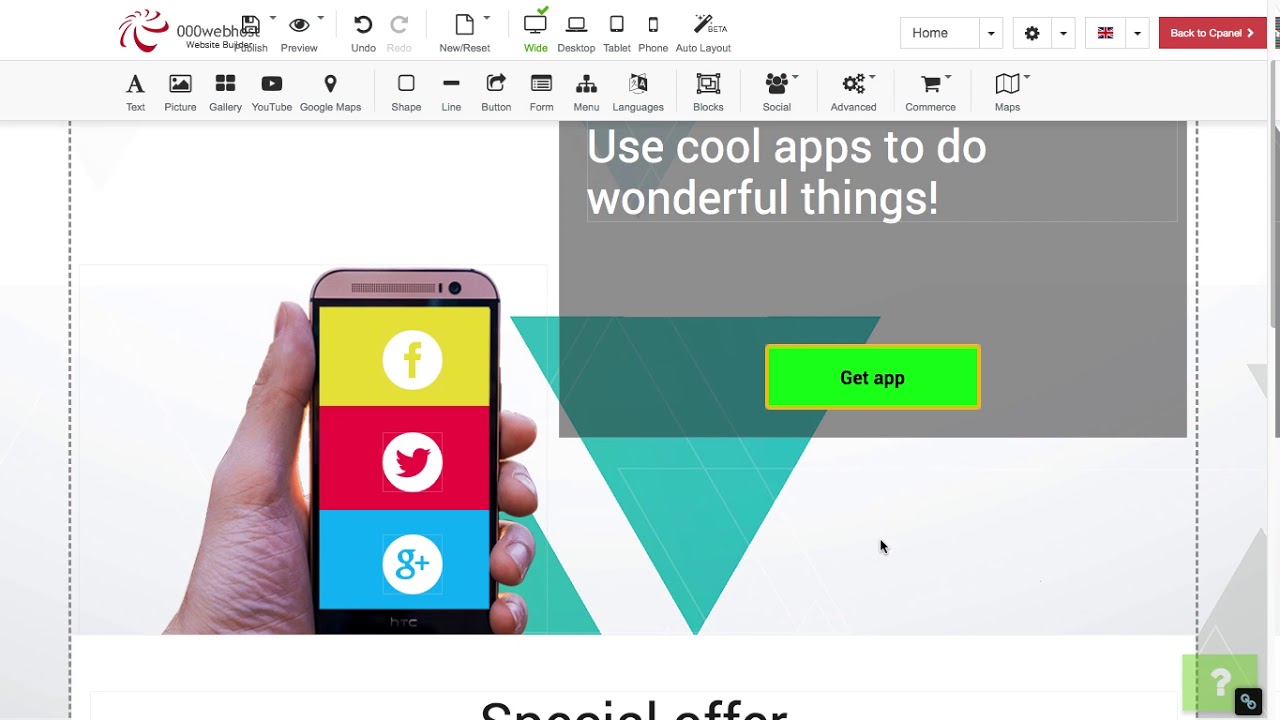Switch to Desktop layout view

click(576, 32)
